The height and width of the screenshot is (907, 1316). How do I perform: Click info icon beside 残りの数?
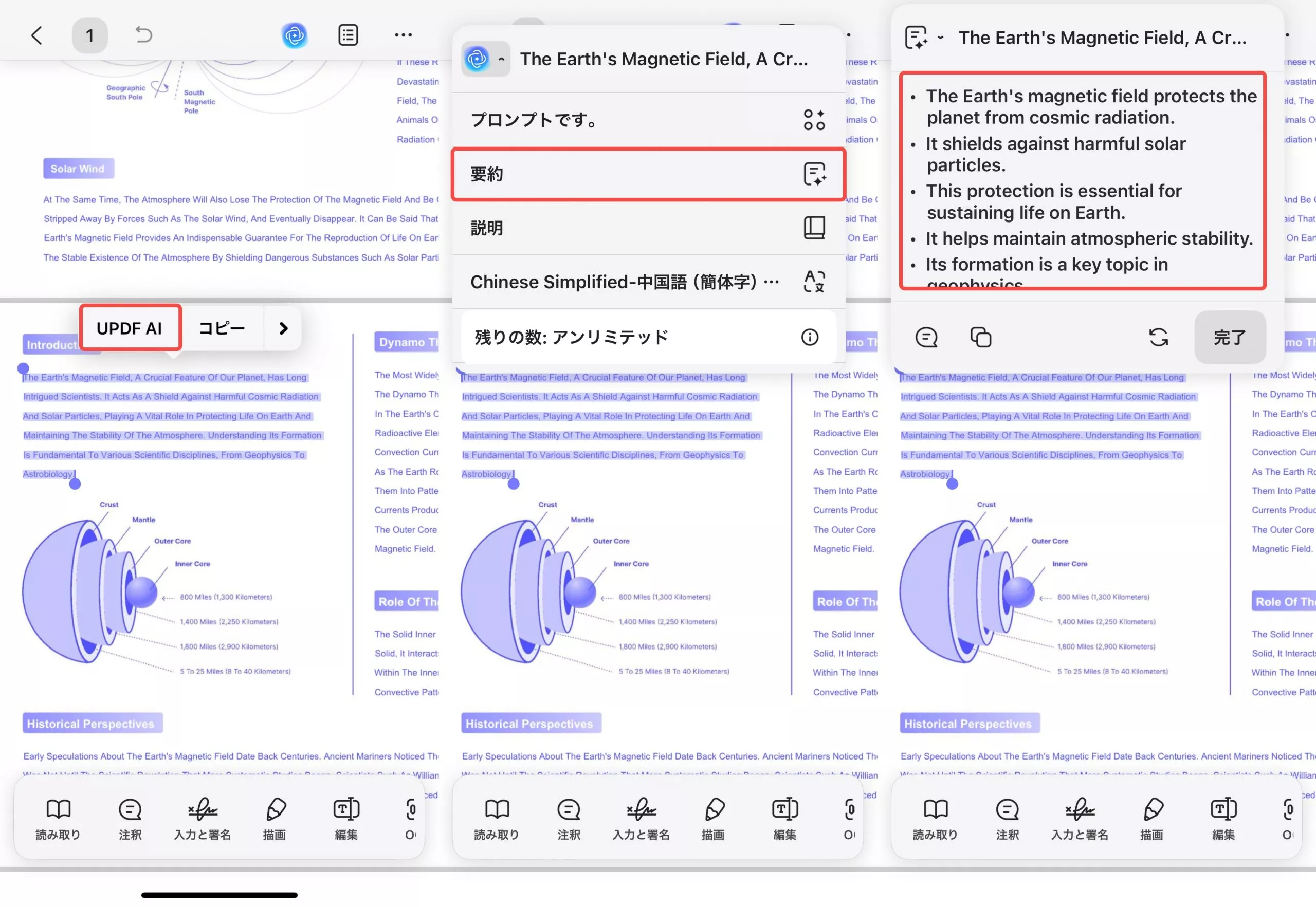point(810,338)
